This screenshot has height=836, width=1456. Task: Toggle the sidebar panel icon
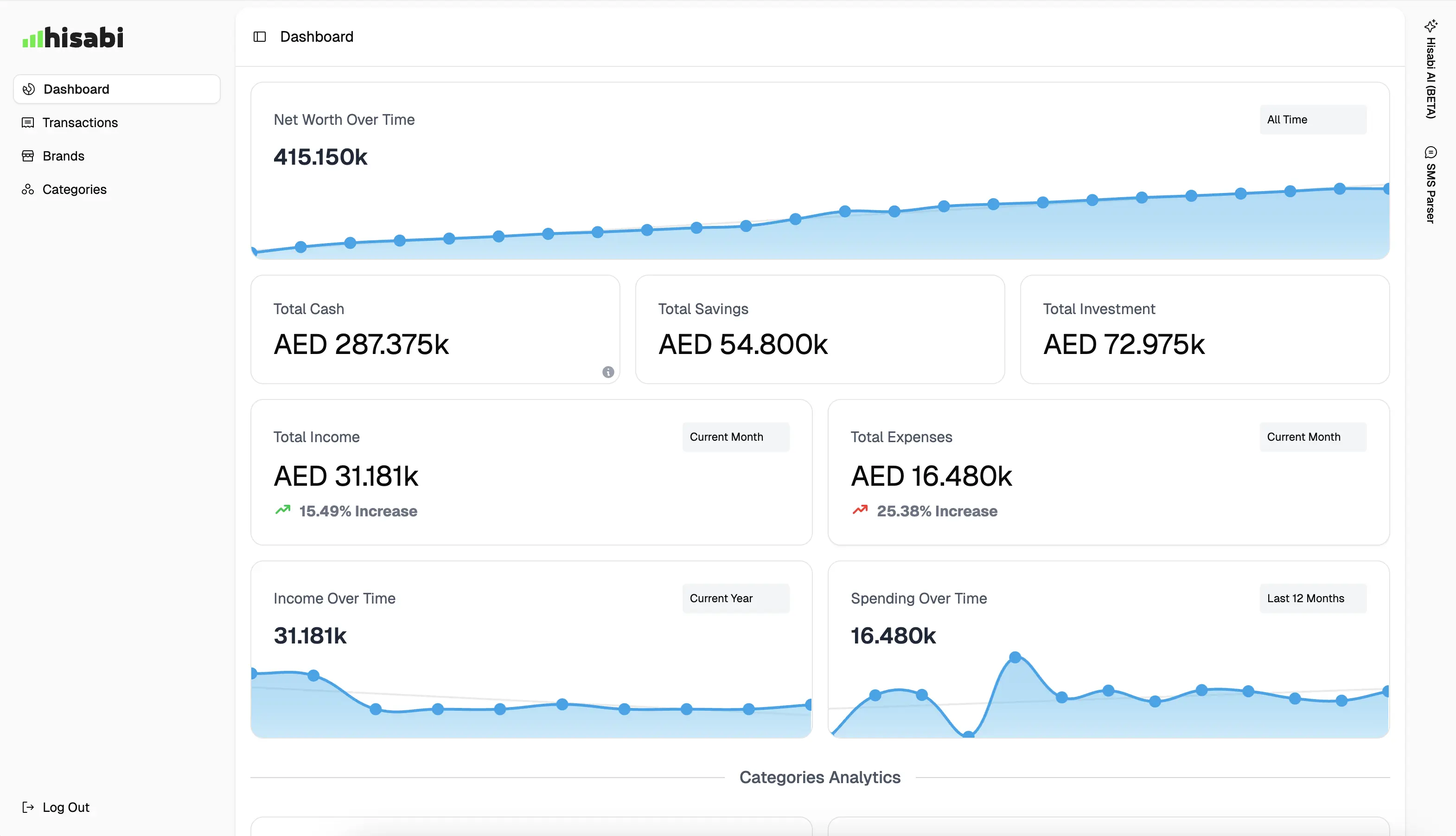[x=259, y=37]
